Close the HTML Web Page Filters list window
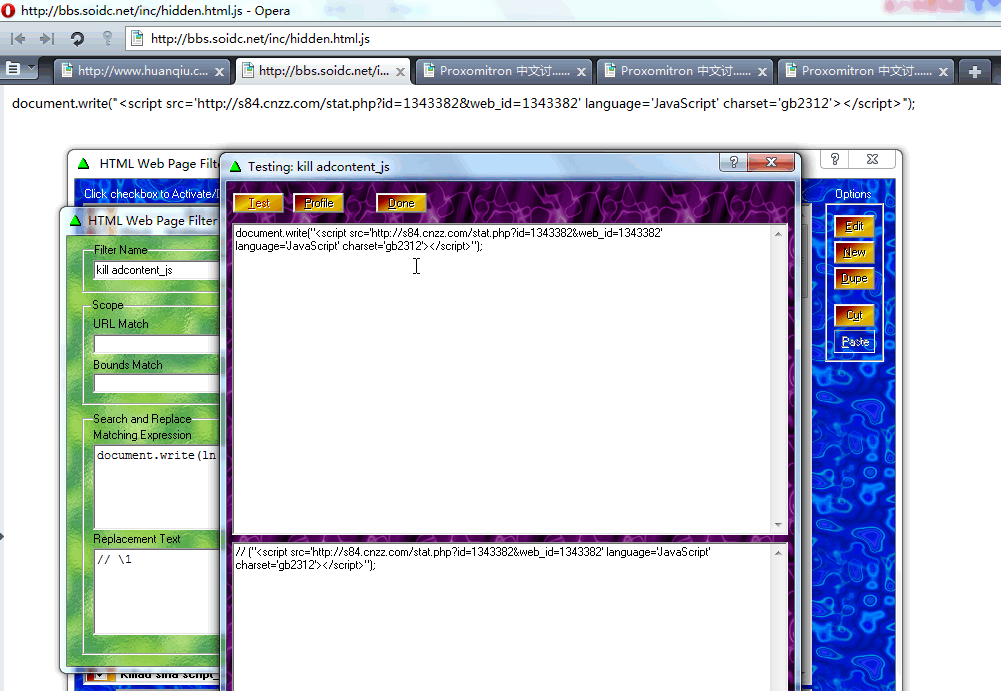Viewport: 1001px width, 691px height. pos(872,159)
